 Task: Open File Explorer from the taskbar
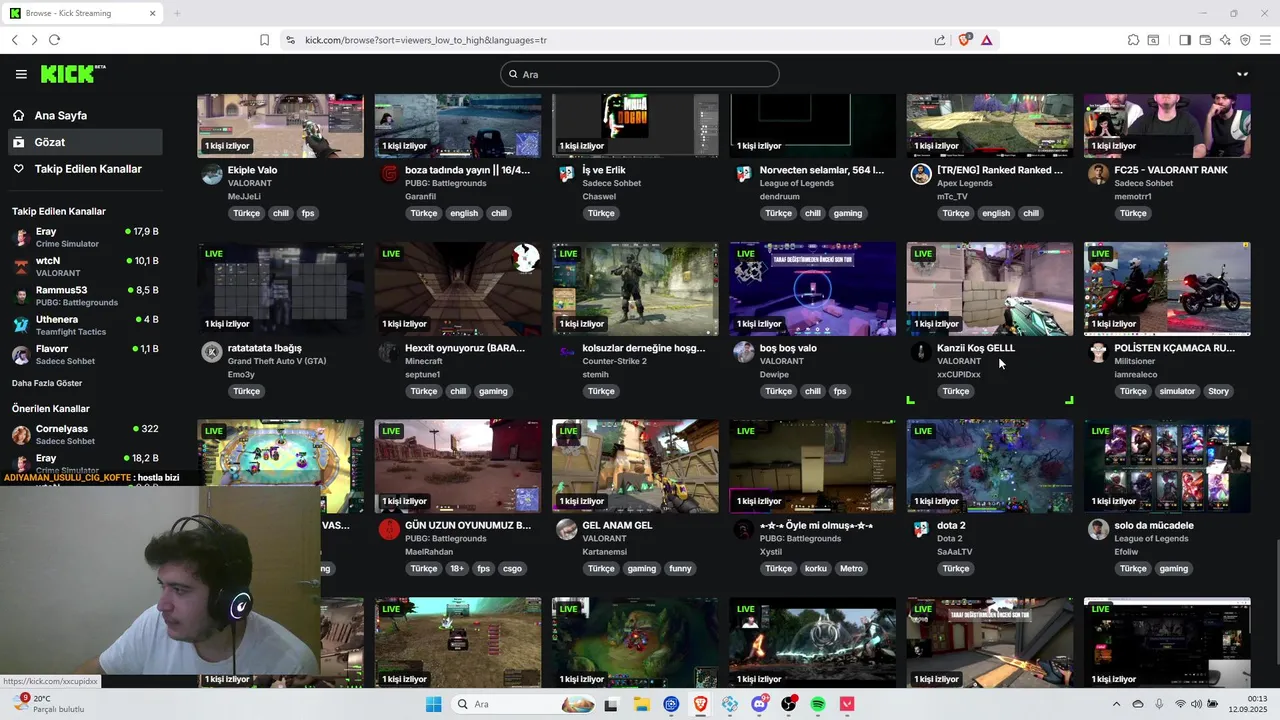pos(641,704)
